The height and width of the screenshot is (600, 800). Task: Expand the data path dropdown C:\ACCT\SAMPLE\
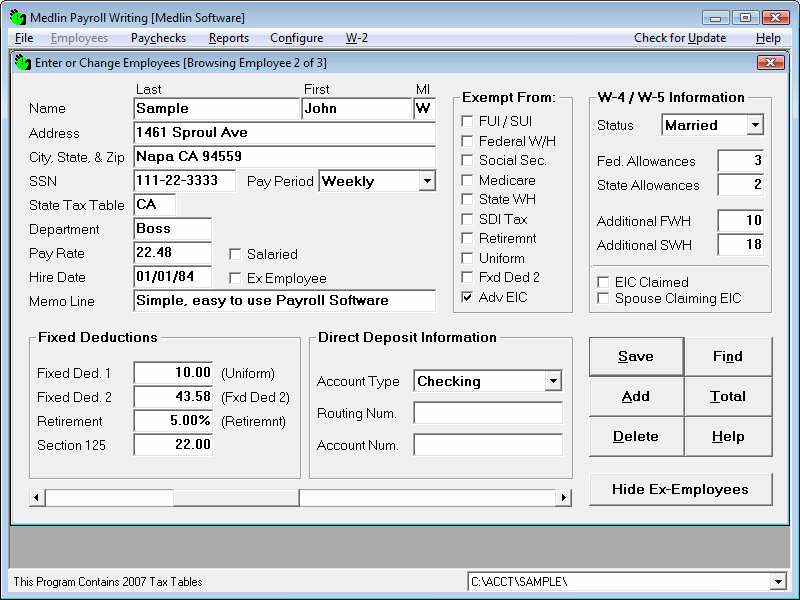pos(778,582)
